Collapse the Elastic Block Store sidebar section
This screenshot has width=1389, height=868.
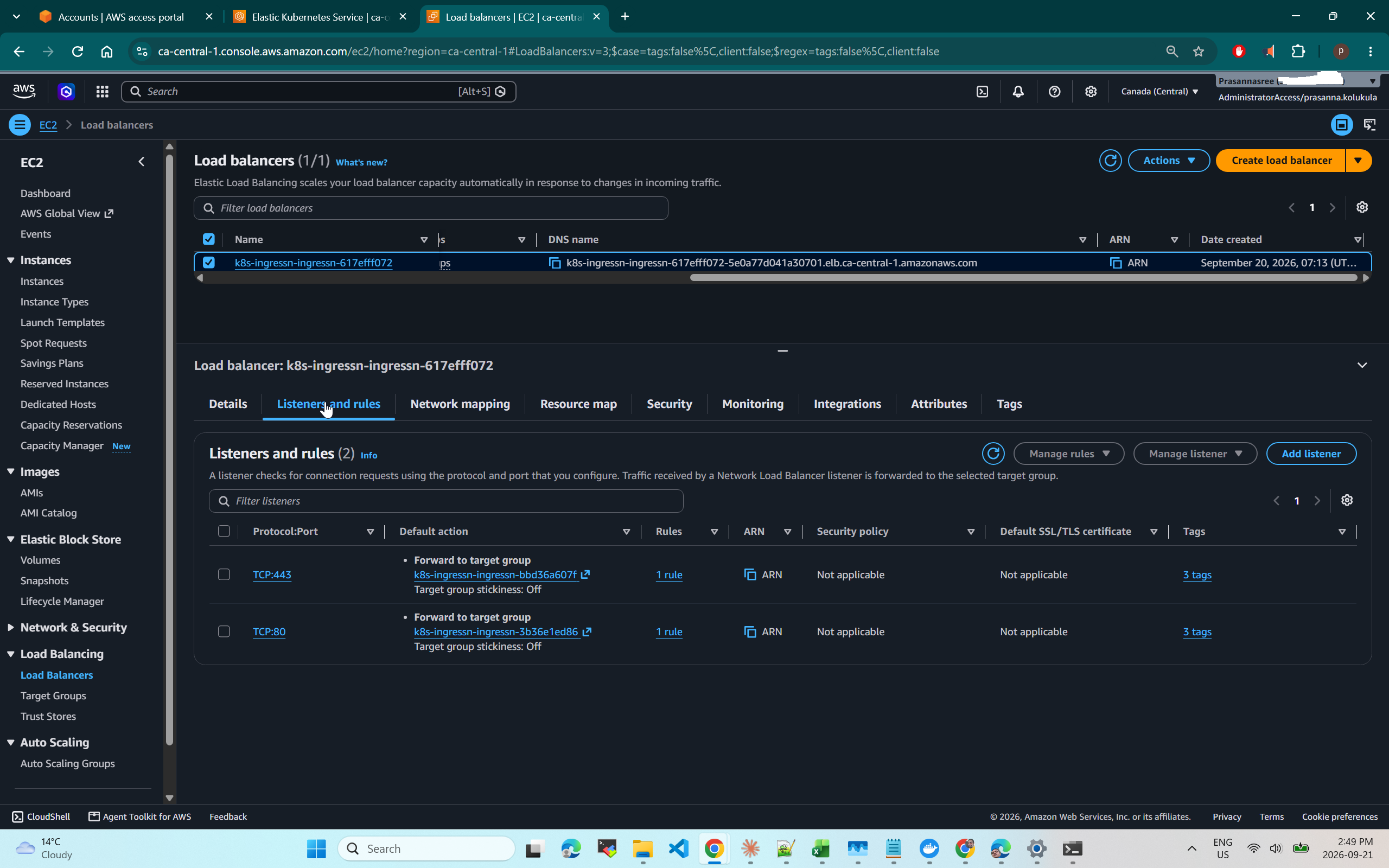point(11,539)
